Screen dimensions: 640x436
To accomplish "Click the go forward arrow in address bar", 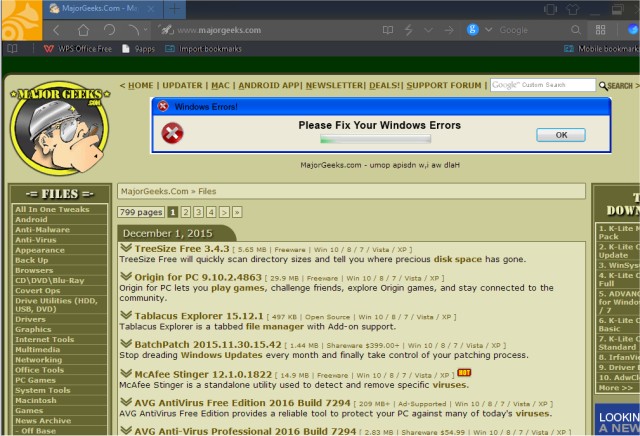I will (x=449, y=30).
